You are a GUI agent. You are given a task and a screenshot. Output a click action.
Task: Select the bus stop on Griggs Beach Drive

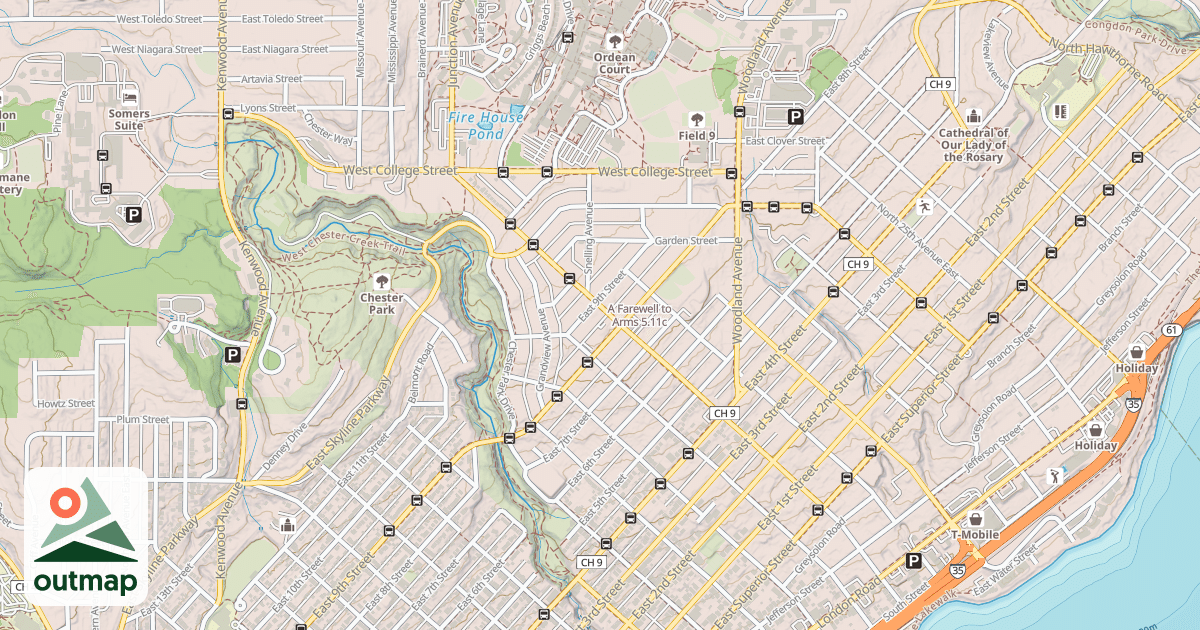point(568,38)
